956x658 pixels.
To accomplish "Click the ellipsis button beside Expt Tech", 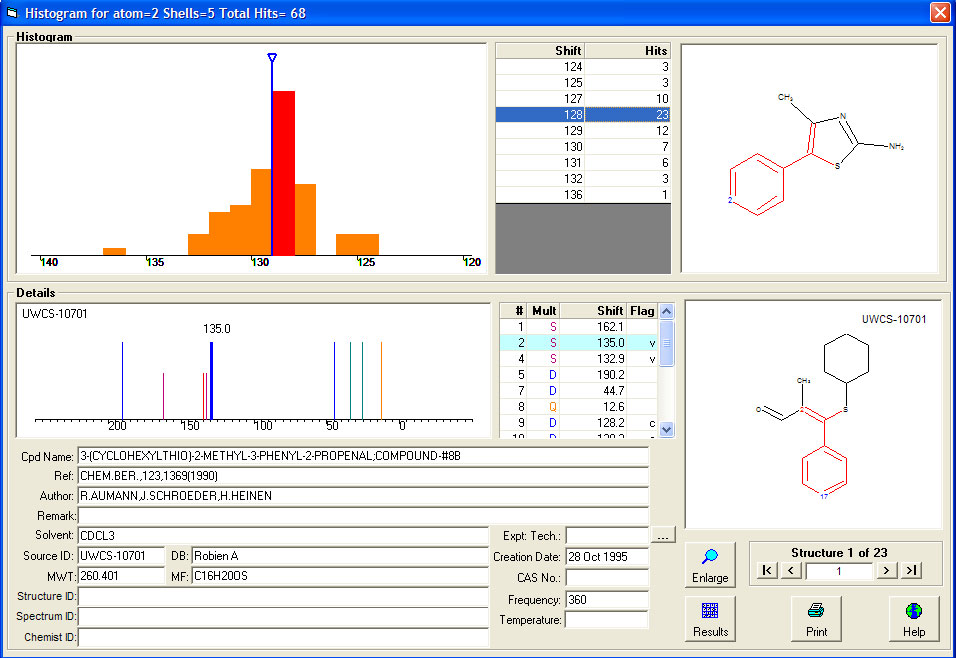I will [x=663, y=536].
